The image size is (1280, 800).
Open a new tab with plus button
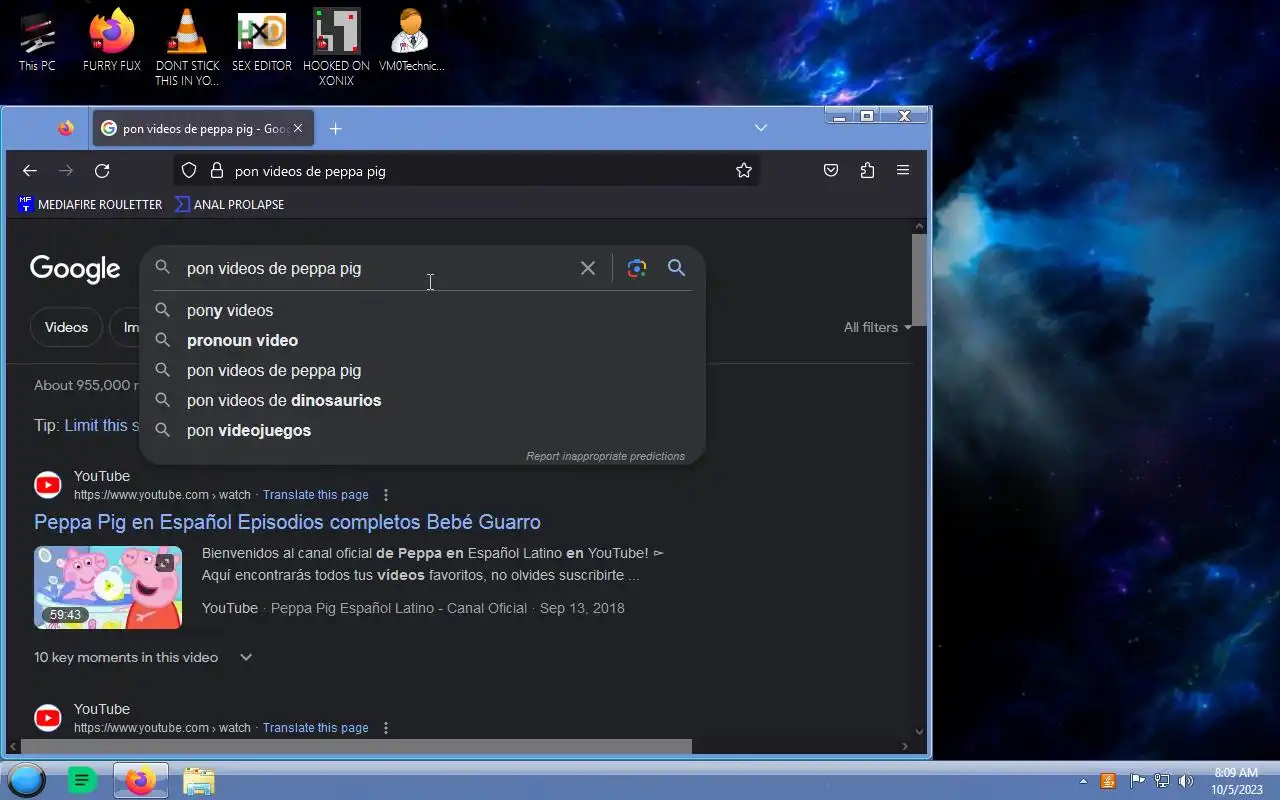336,129
